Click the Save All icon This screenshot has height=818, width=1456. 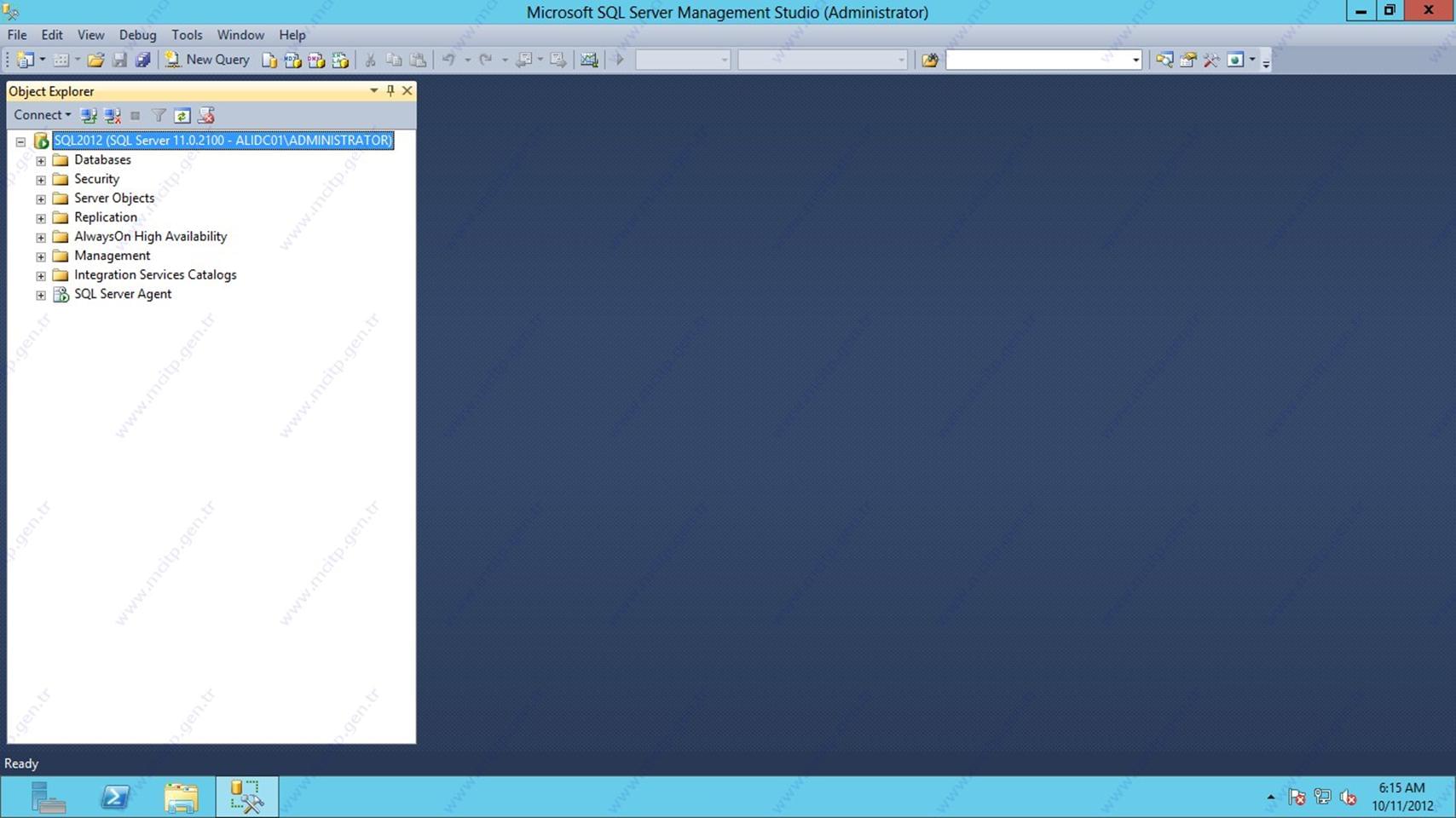tap(142, 60)
